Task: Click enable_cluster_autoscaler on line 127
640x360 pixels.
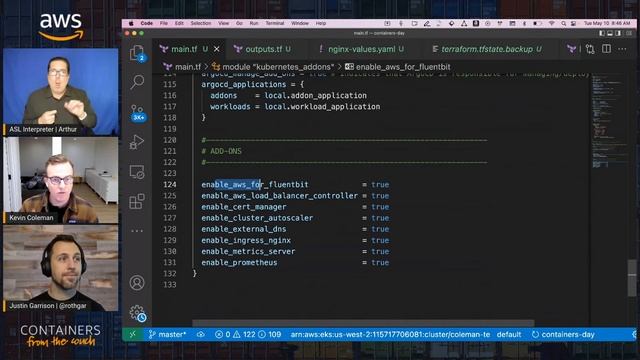Action: pyautogui.click(x=257, y=218)
